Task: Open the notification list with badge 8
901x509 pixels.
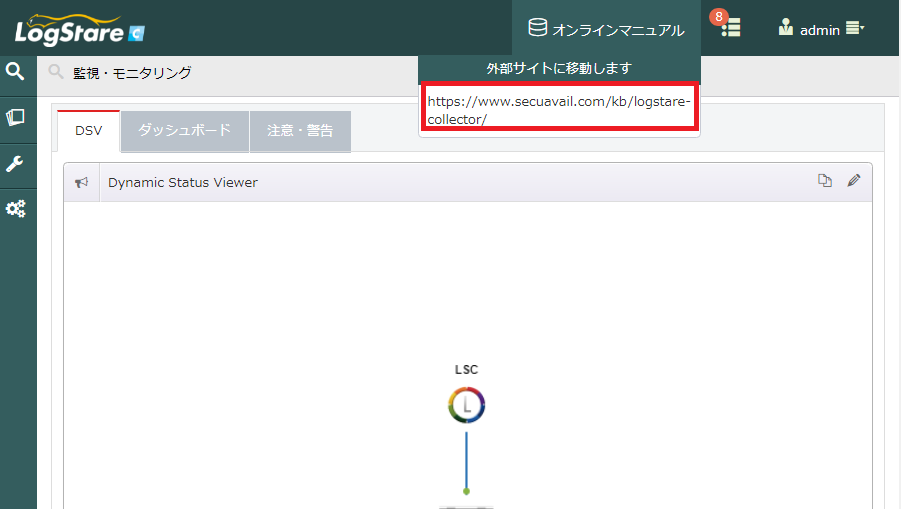Action: click(x=727, y=26)
